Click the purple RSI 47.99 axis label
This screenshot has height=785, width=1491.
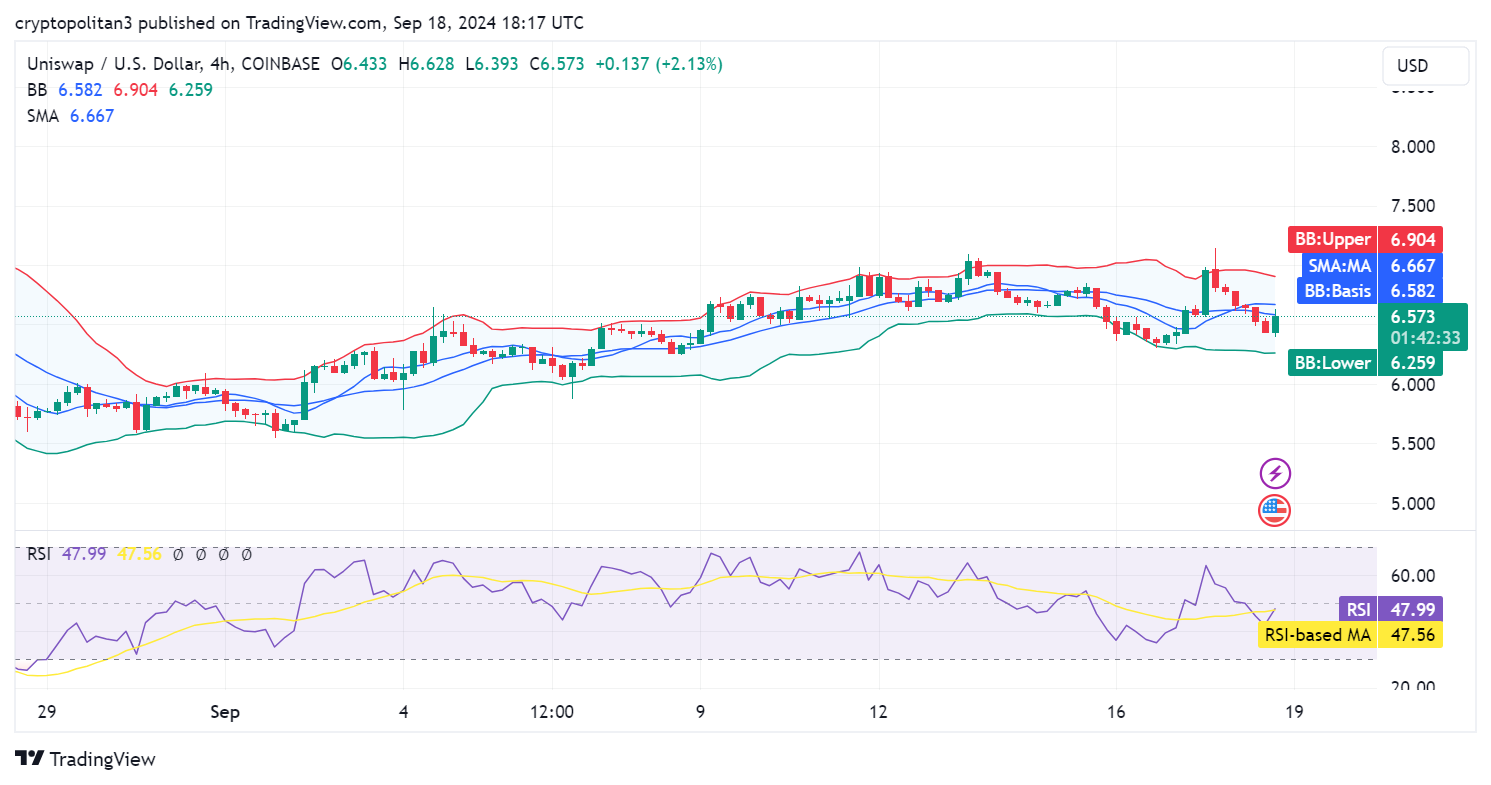(1391, 610)
